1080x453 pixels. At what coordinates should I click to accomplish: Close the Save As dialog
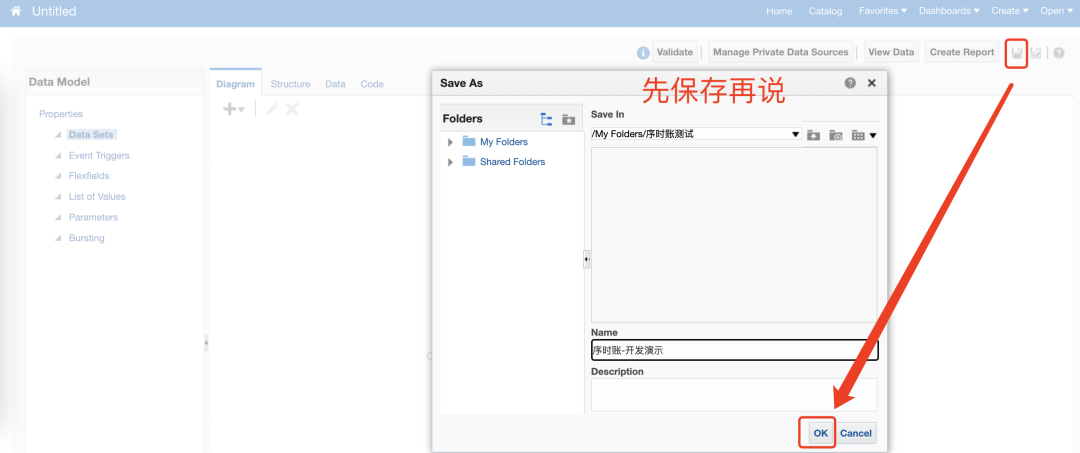click(x=872, y=83)
